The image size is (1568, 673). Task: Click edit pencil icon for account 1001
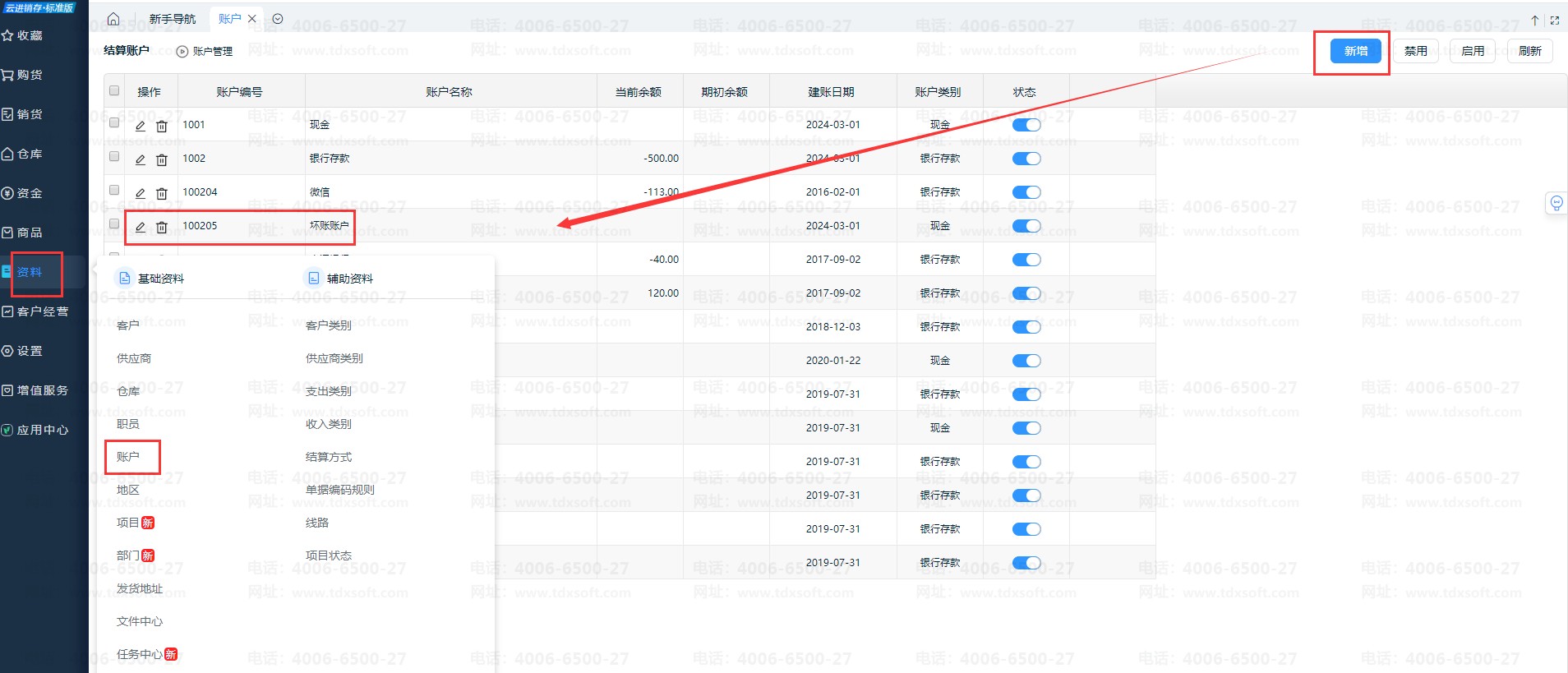click(x=141, y=126)
